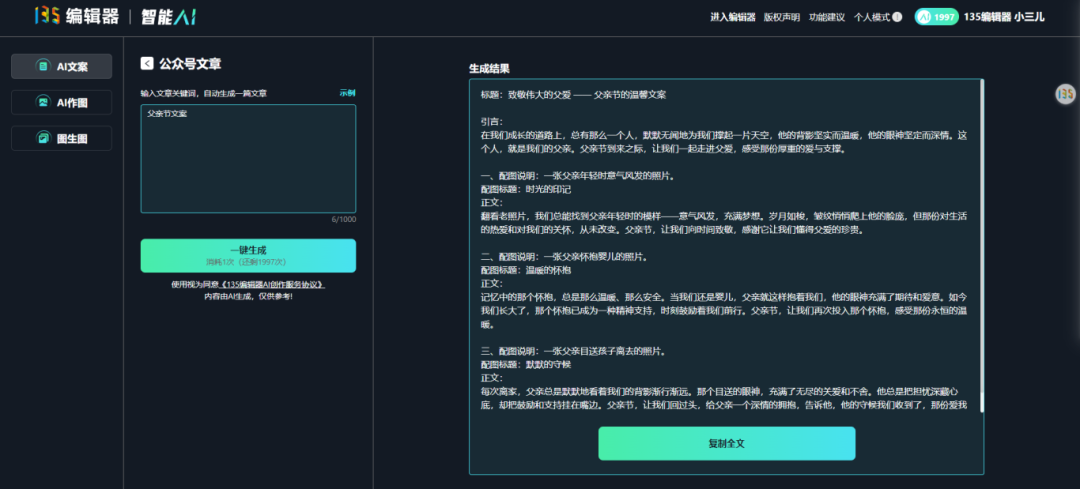Viewport: 1080px width, 489px height.
Task: Click the info icon beside 个人模式
Action: pos(897,17)
